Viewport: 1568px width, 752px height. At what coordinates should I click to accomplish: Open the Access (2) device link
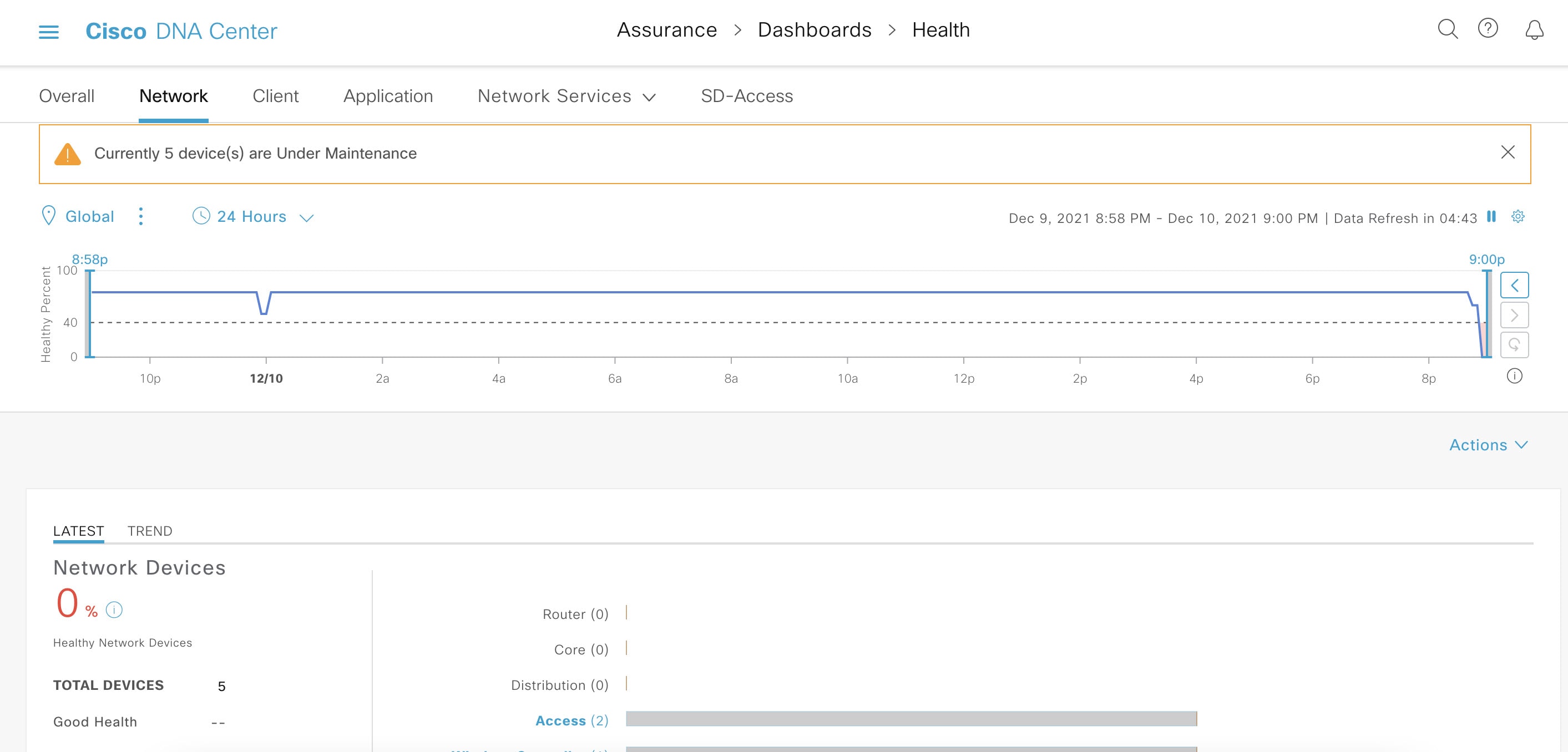click(571, 721)
